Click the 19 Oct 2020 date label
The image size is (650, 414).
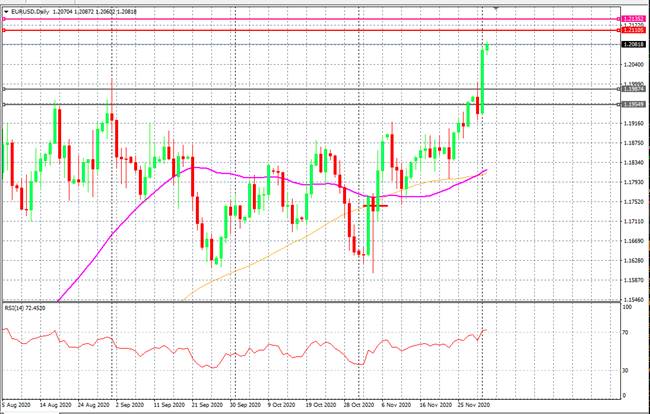(320, 404)
